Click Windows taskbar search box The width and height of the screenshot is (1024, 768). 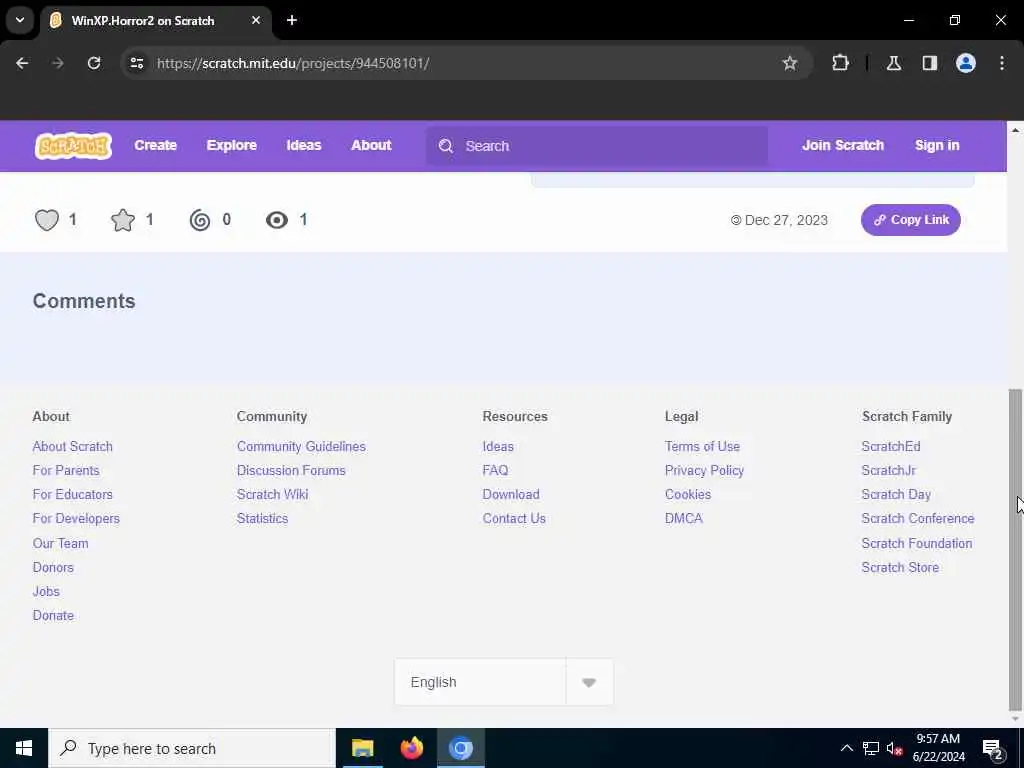click(x=192, y=748)
